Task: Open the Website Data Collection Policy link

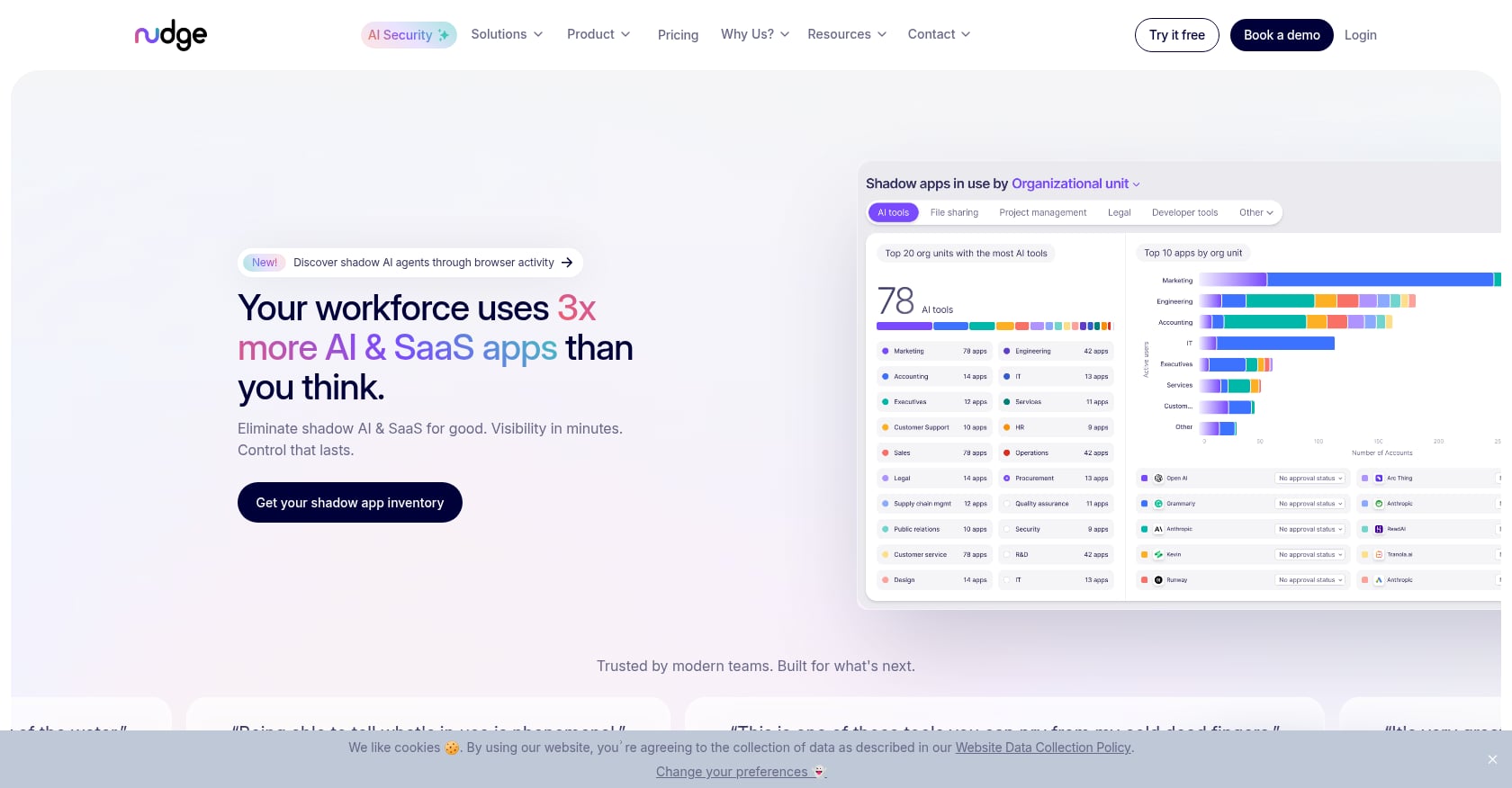Action: pos(1043,748)
